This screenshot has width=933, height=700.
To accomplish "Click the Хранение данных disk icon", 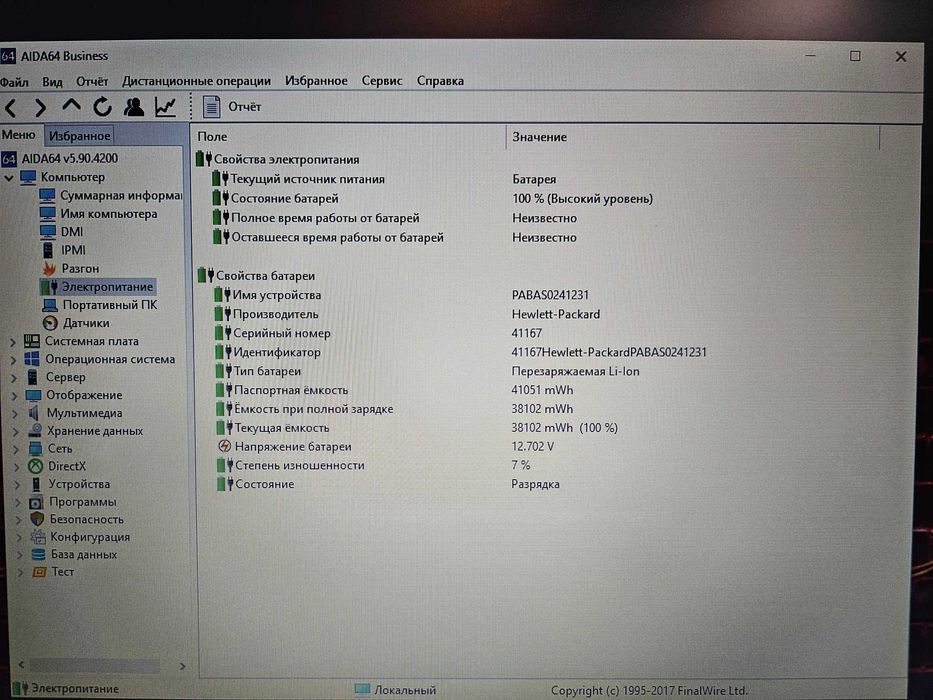I will pos(35,430).
